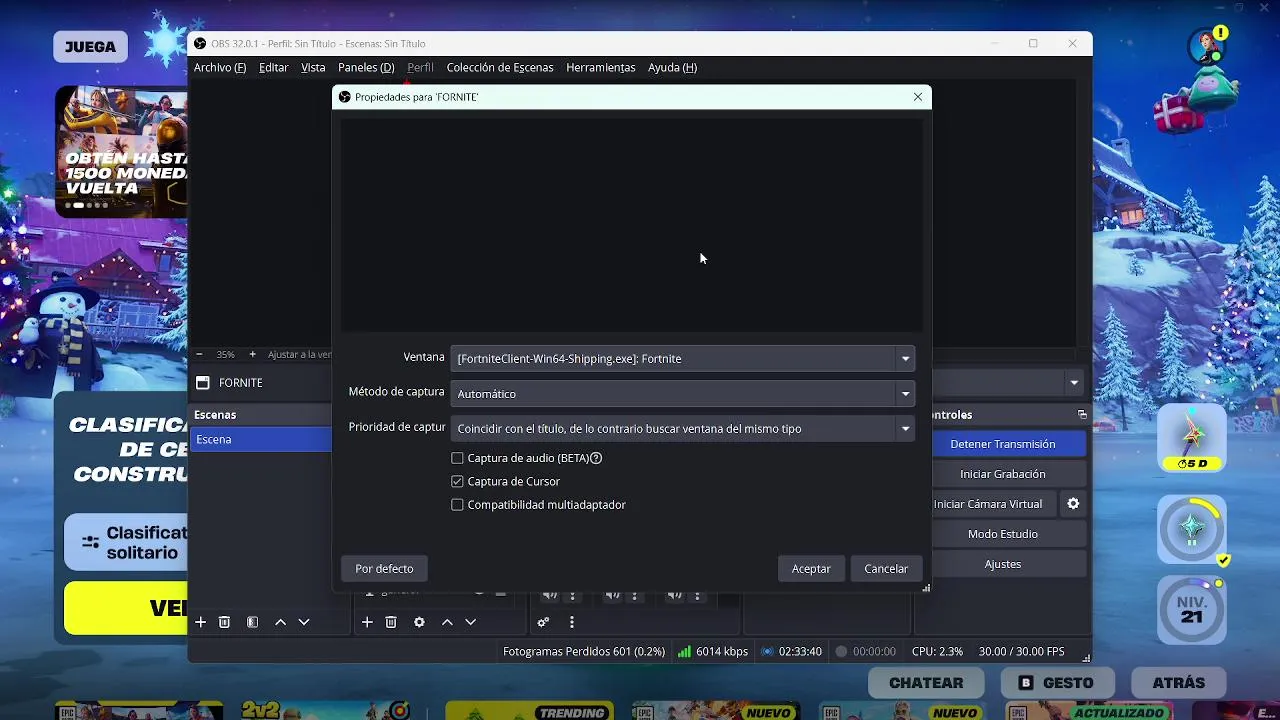Add a new scene with plus icon in Escenas panel
This screenshot has width=1280, height=720.
click(200, 622)
